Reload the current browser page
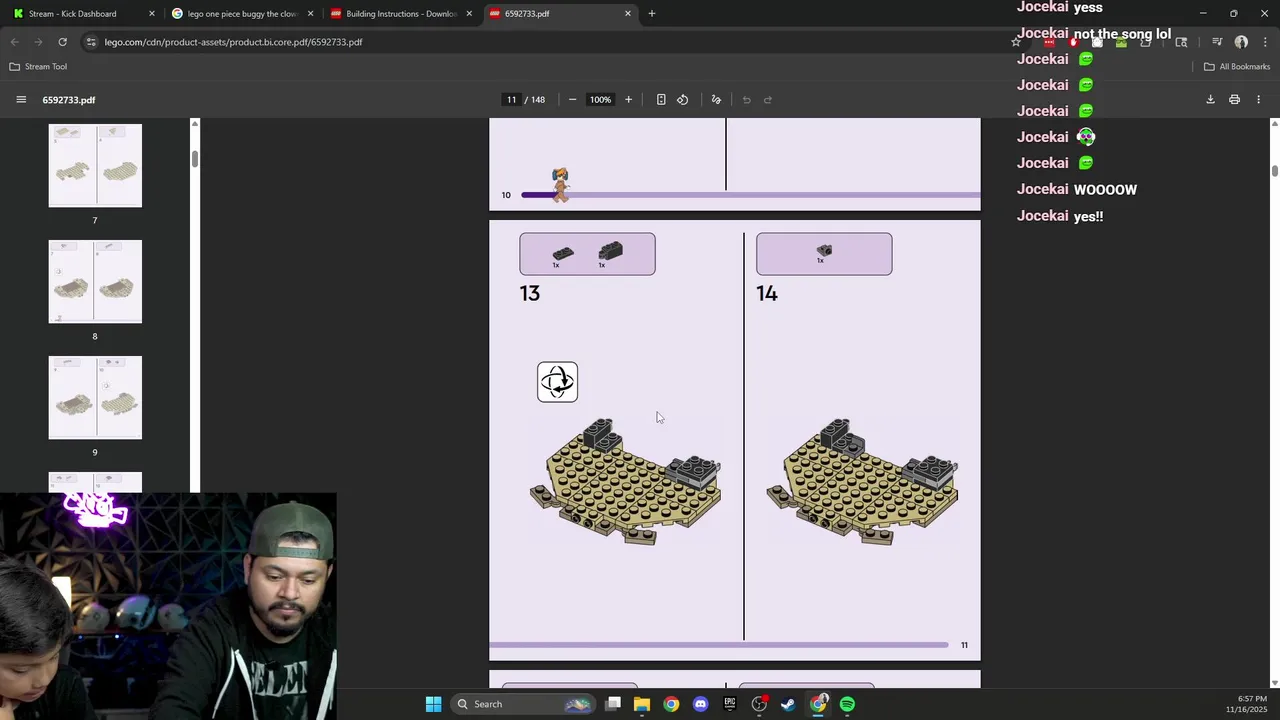This screenshot has width=1280, height=720. [x=62, y=42]
